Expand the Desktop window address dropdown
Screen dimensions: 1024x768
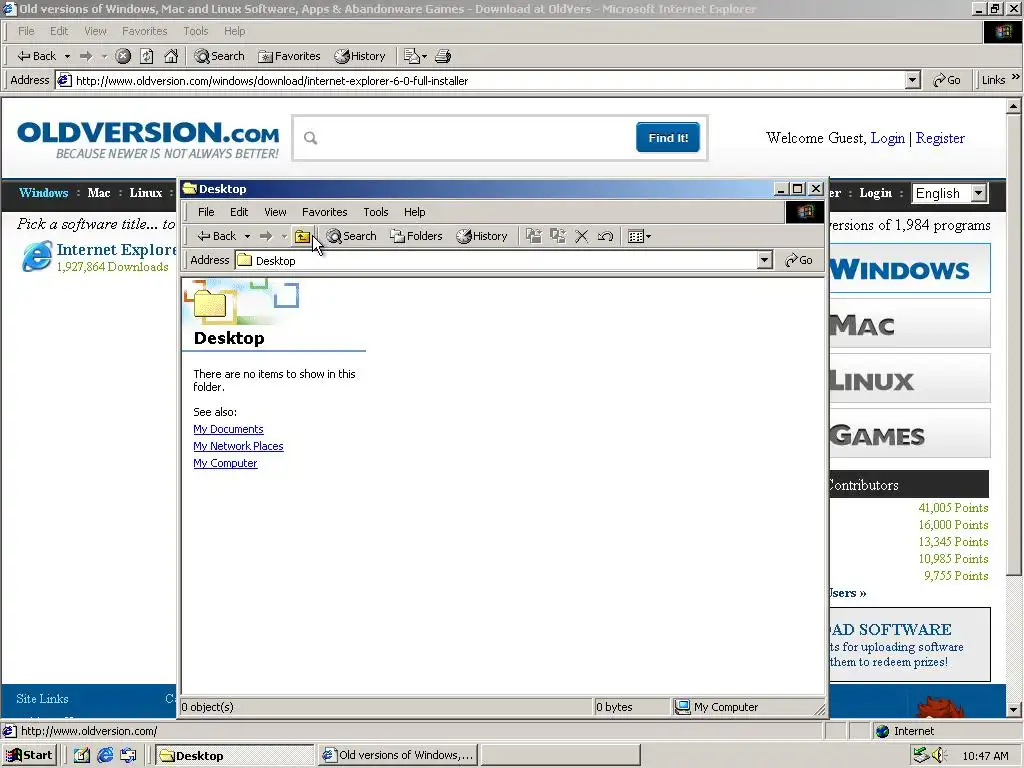point(765,261)
